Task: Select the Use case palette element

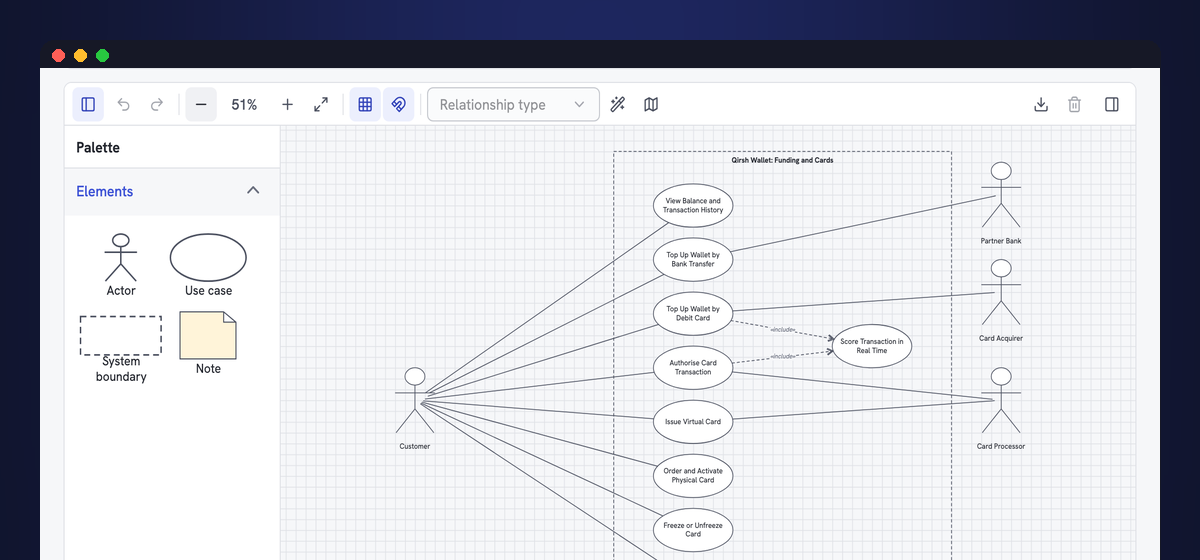Action: click(x=208, y=265)
